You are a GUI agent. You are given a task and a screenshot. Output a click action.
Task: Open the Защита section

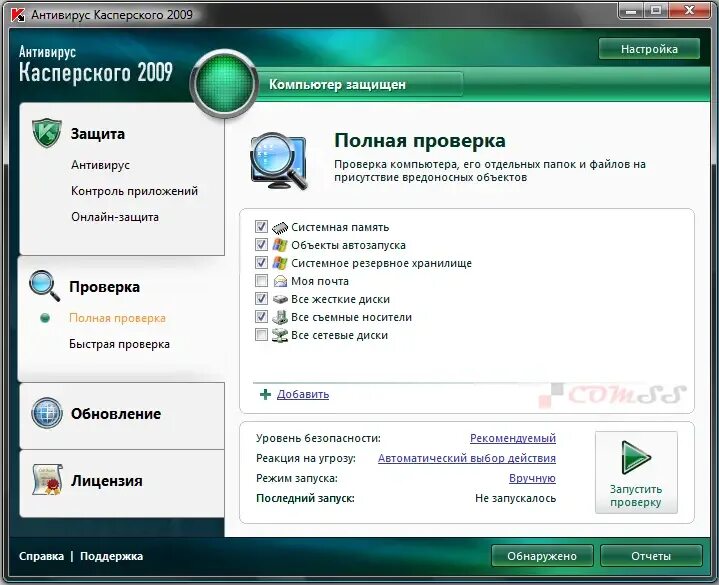pos(98,134)
